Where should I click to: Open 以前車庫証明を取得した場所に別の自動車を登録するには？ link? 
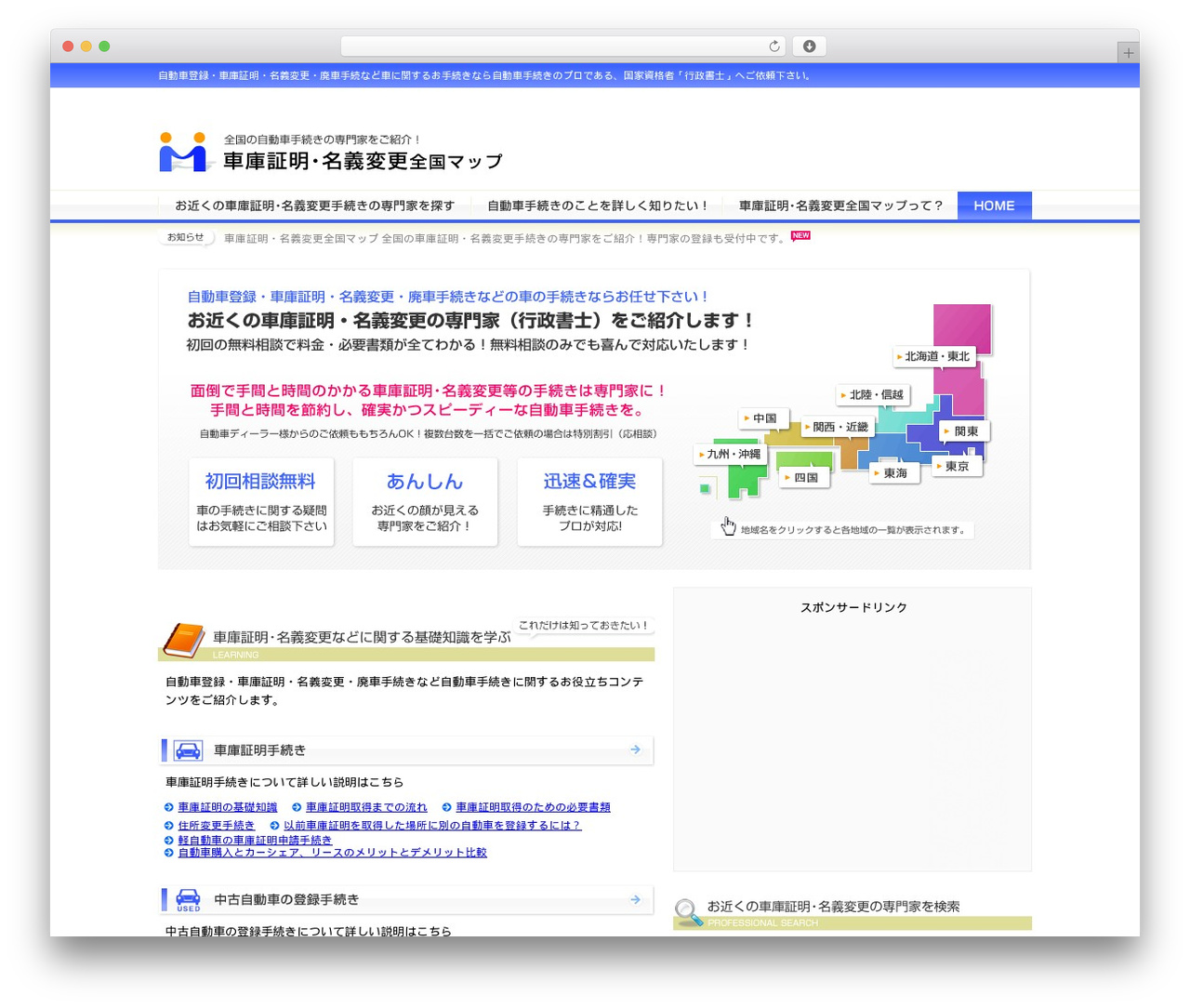tap(432, 825)
